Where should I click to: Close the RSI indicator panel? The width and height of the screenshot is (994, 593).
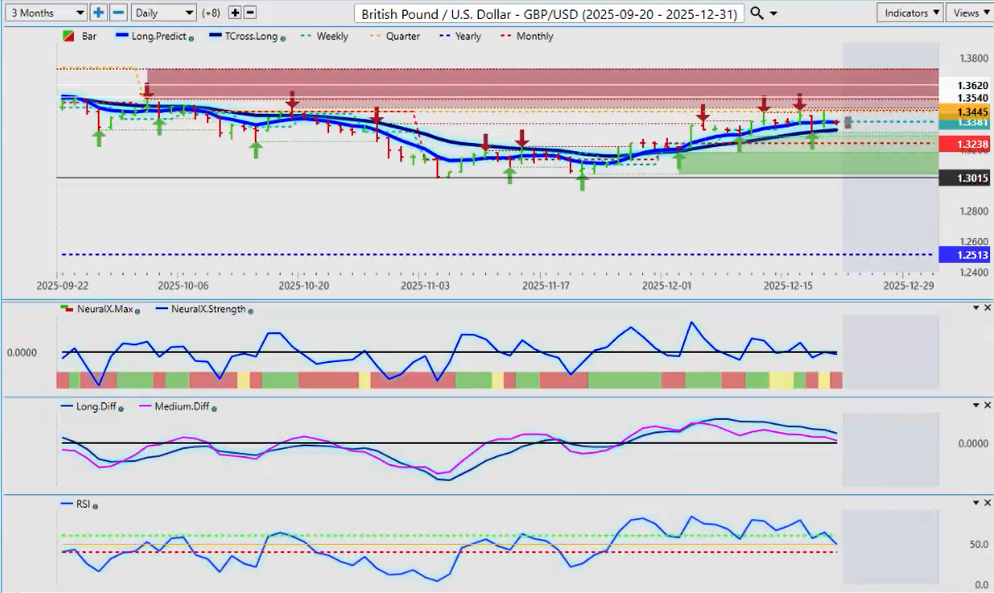click(x=987, y=502)
